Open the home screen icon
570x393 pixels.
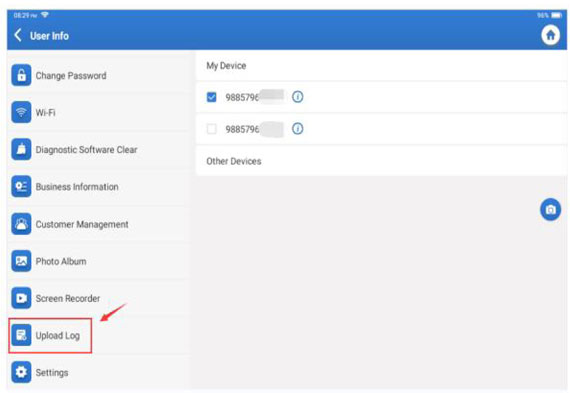(x=550, y=35)
